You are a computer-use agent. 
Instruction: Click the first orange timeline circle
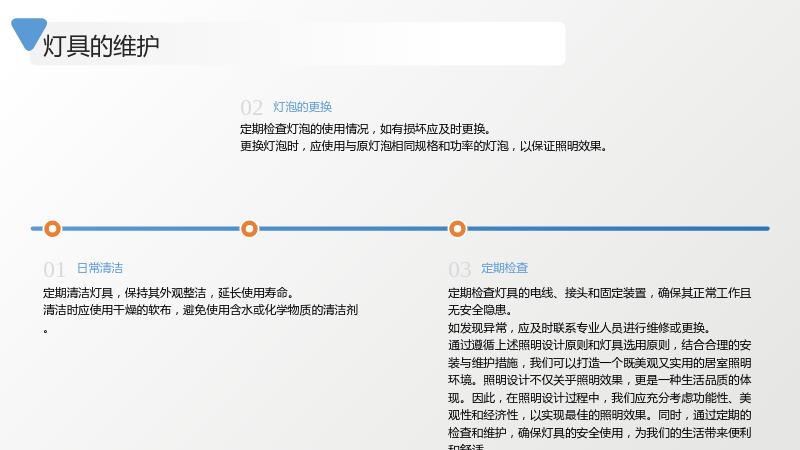[52, 229]
